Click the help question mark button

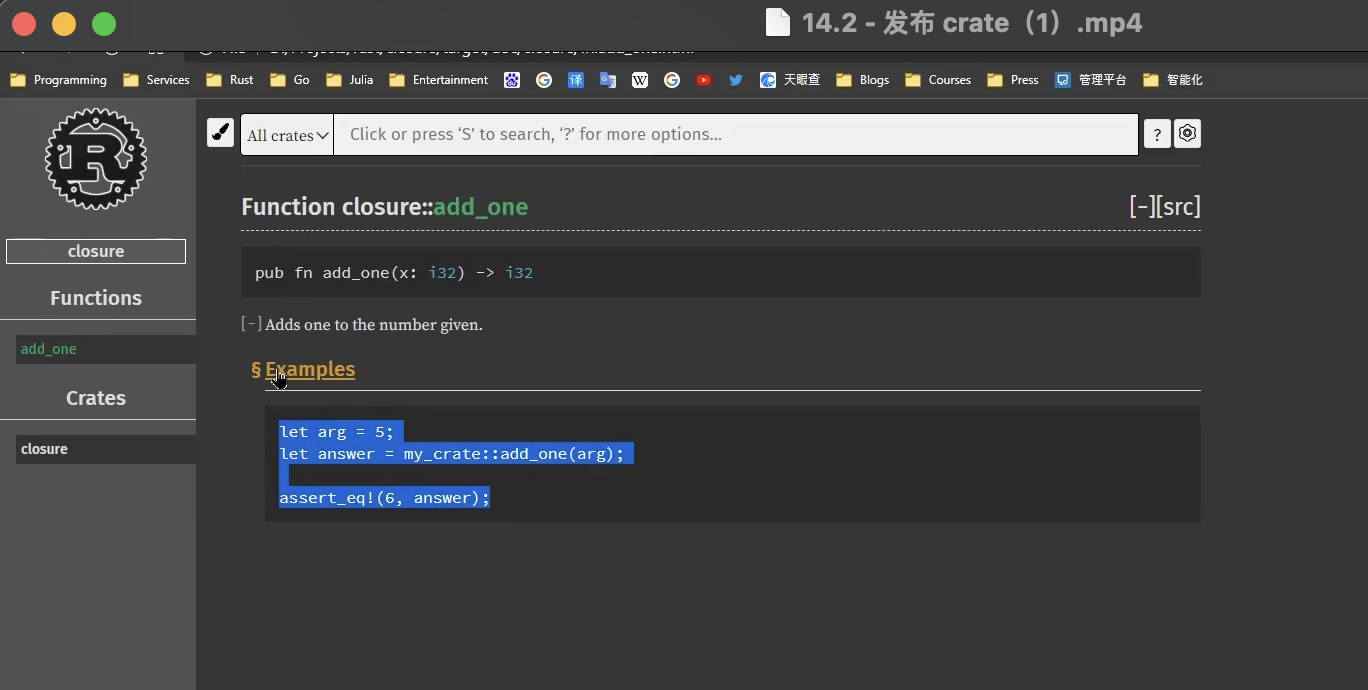coord(1156,134)
